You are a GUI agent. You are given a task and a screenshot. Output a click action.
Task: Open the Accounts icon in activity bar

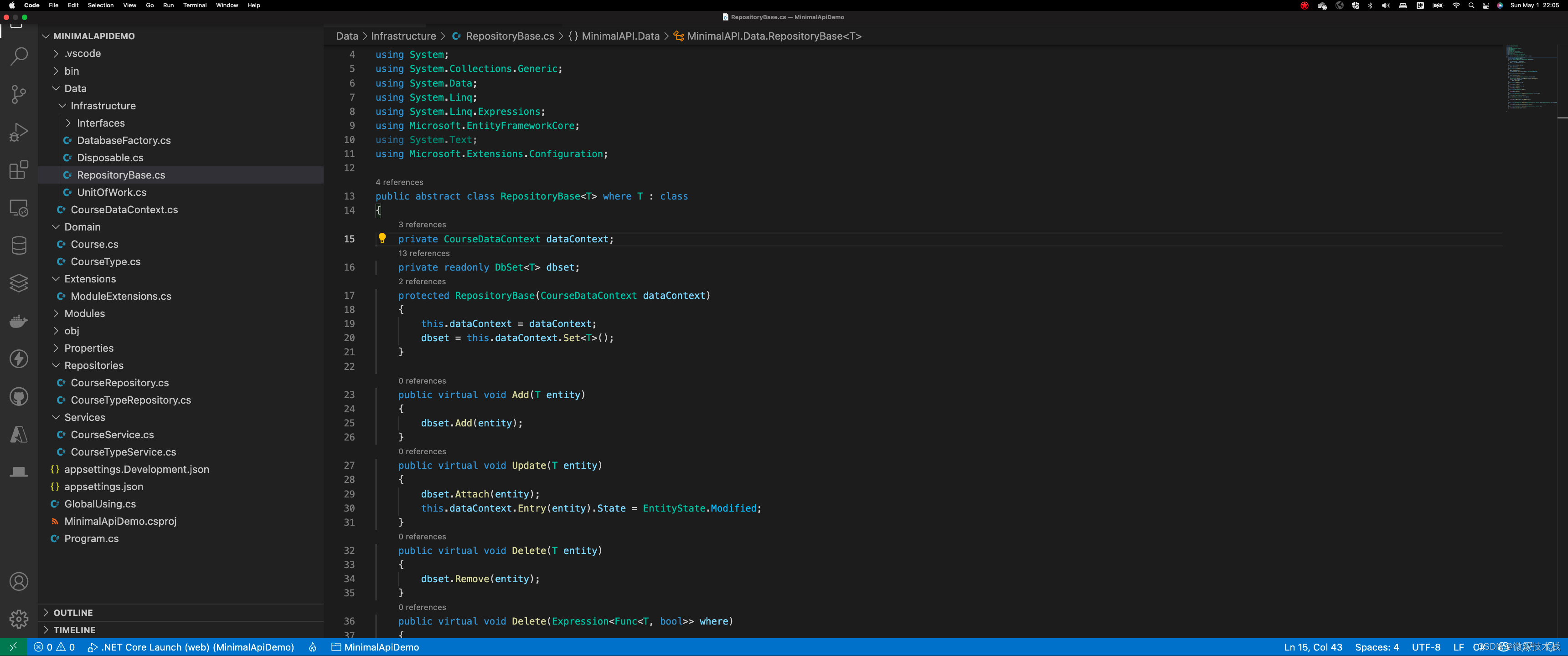click(x=19, y=582)
